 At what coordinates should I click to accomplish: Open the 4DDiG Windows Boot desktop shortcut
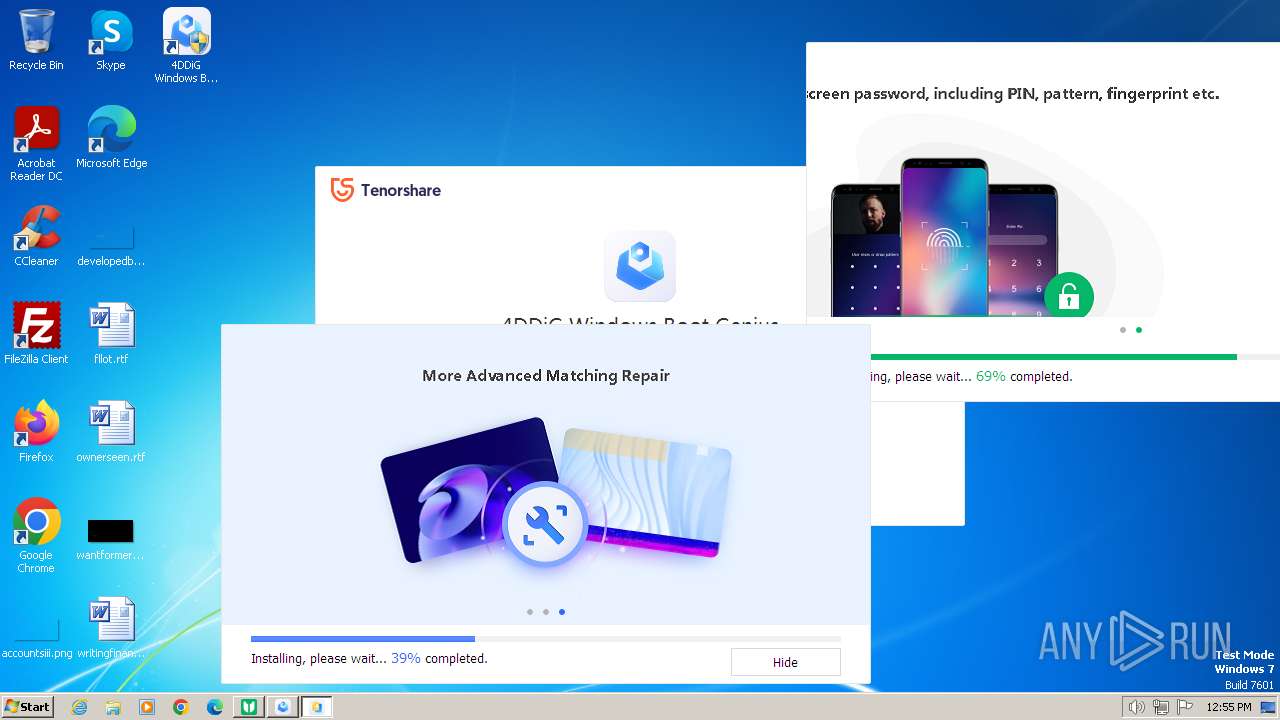click(x=186, y=45)
